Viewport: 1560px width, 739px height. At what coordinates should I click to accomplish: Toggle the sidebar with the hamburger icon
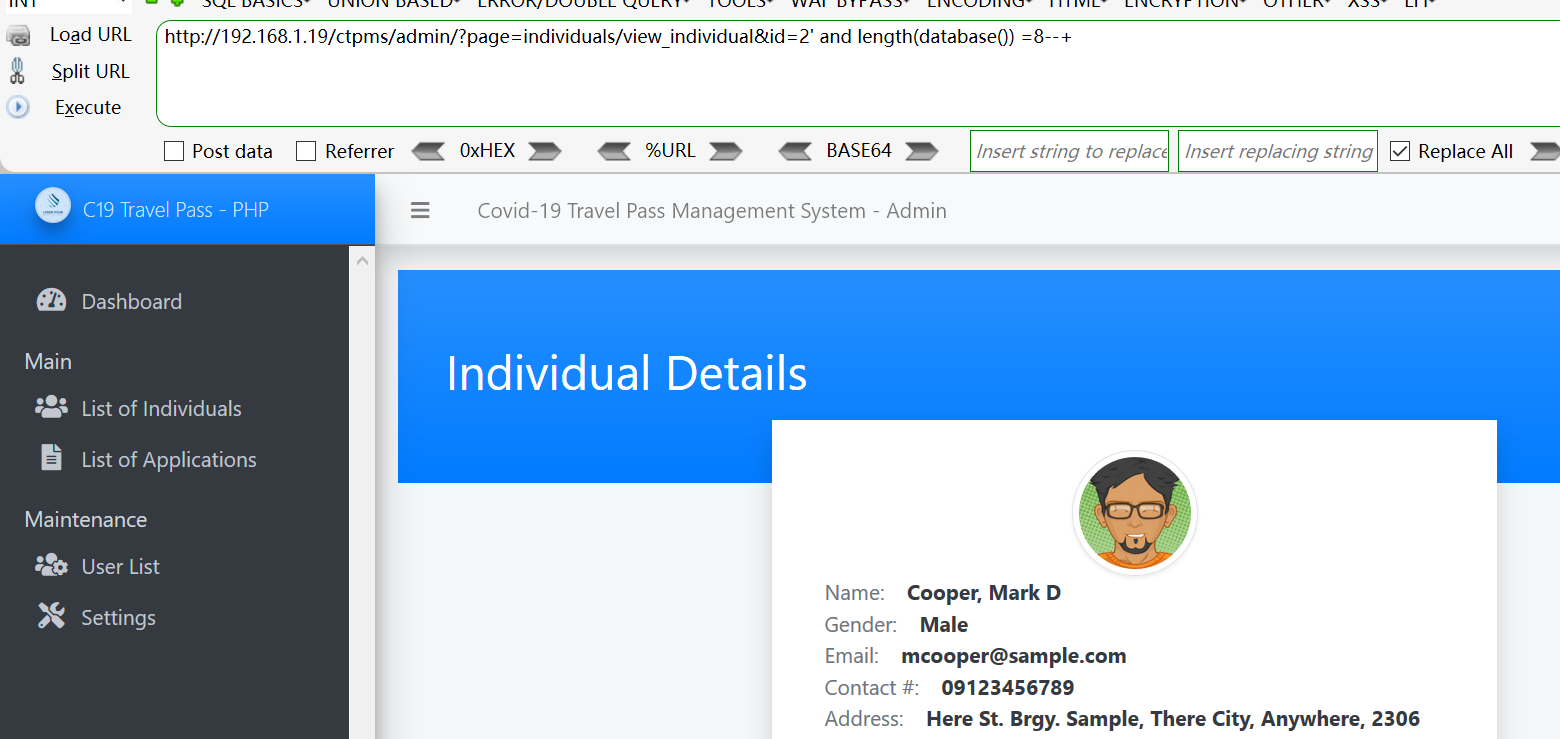click(x=420, y=210)
